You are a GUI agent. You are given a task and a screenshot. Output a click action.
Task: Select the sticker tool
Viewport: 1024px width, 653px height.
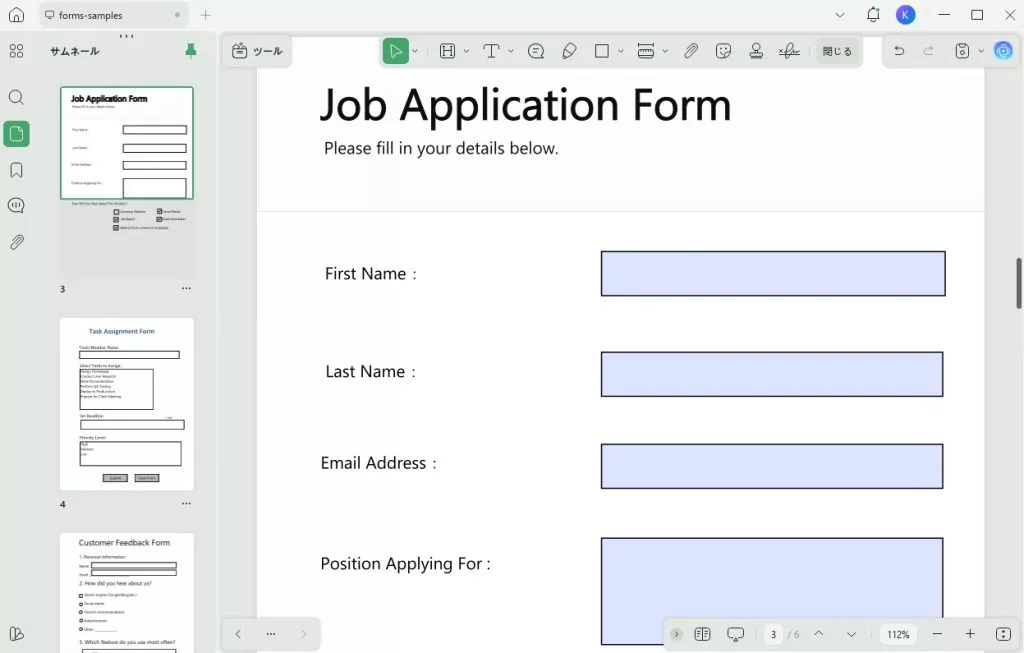724,51
